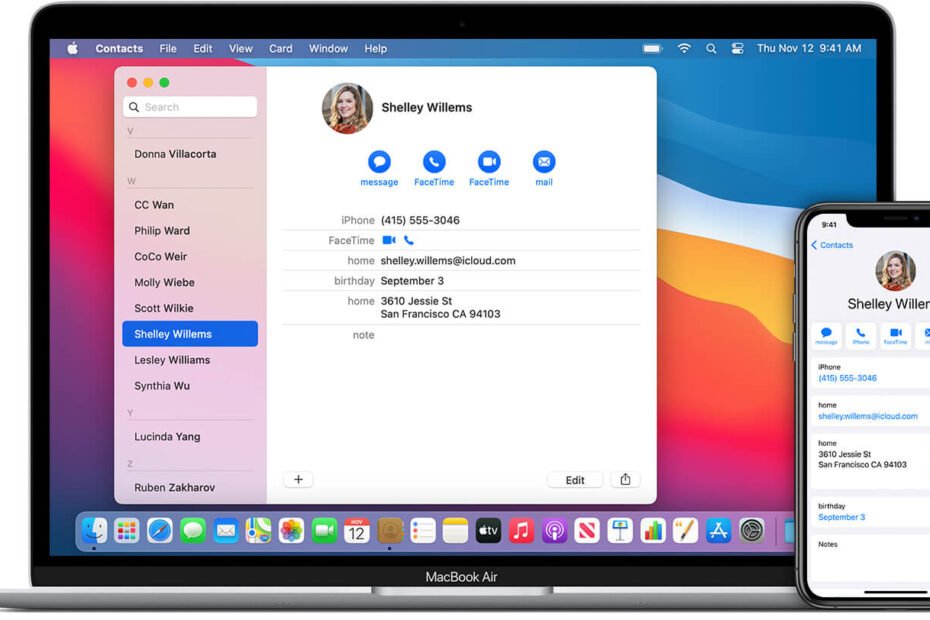Click the small video camera icon in the FaceTime row
This screenshot has height=620, width=930.
389,240
